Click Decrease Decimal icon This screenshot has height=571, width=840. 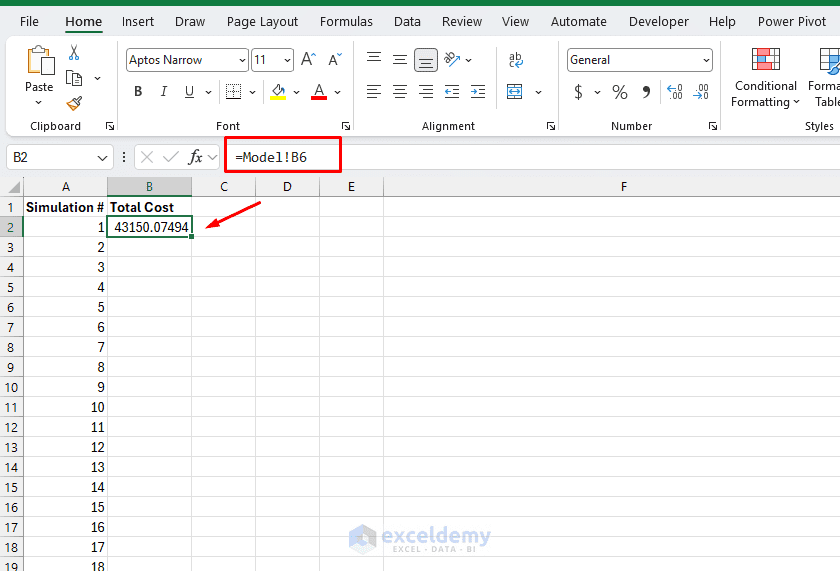click(701, 92)
